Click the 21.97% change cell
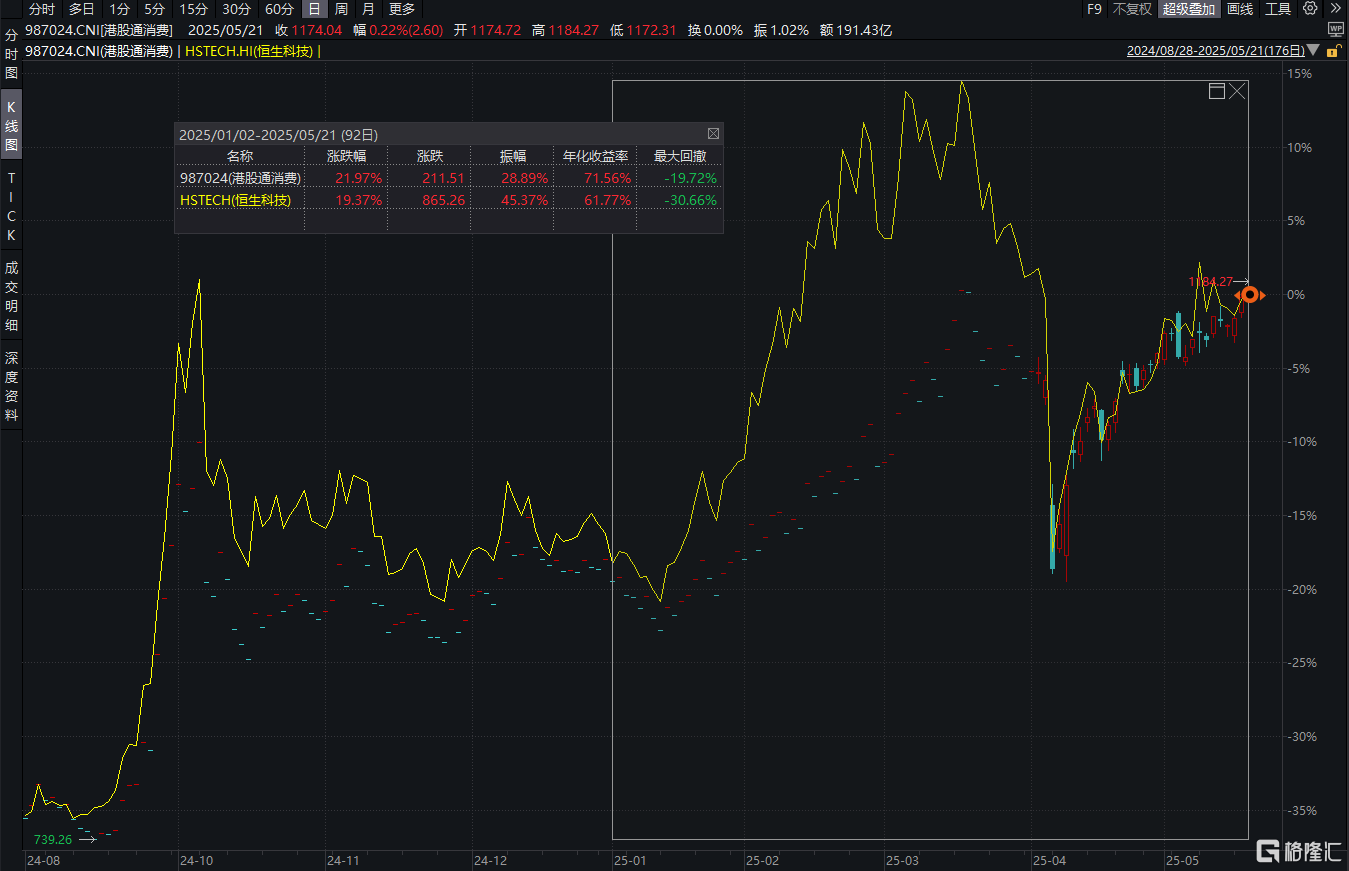This screenshot has width=1349, height=871. 358,178
